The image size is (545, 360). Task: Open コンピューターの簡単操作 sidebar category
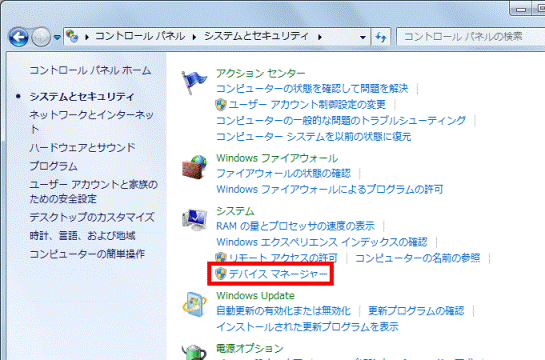tap(87, 254)
